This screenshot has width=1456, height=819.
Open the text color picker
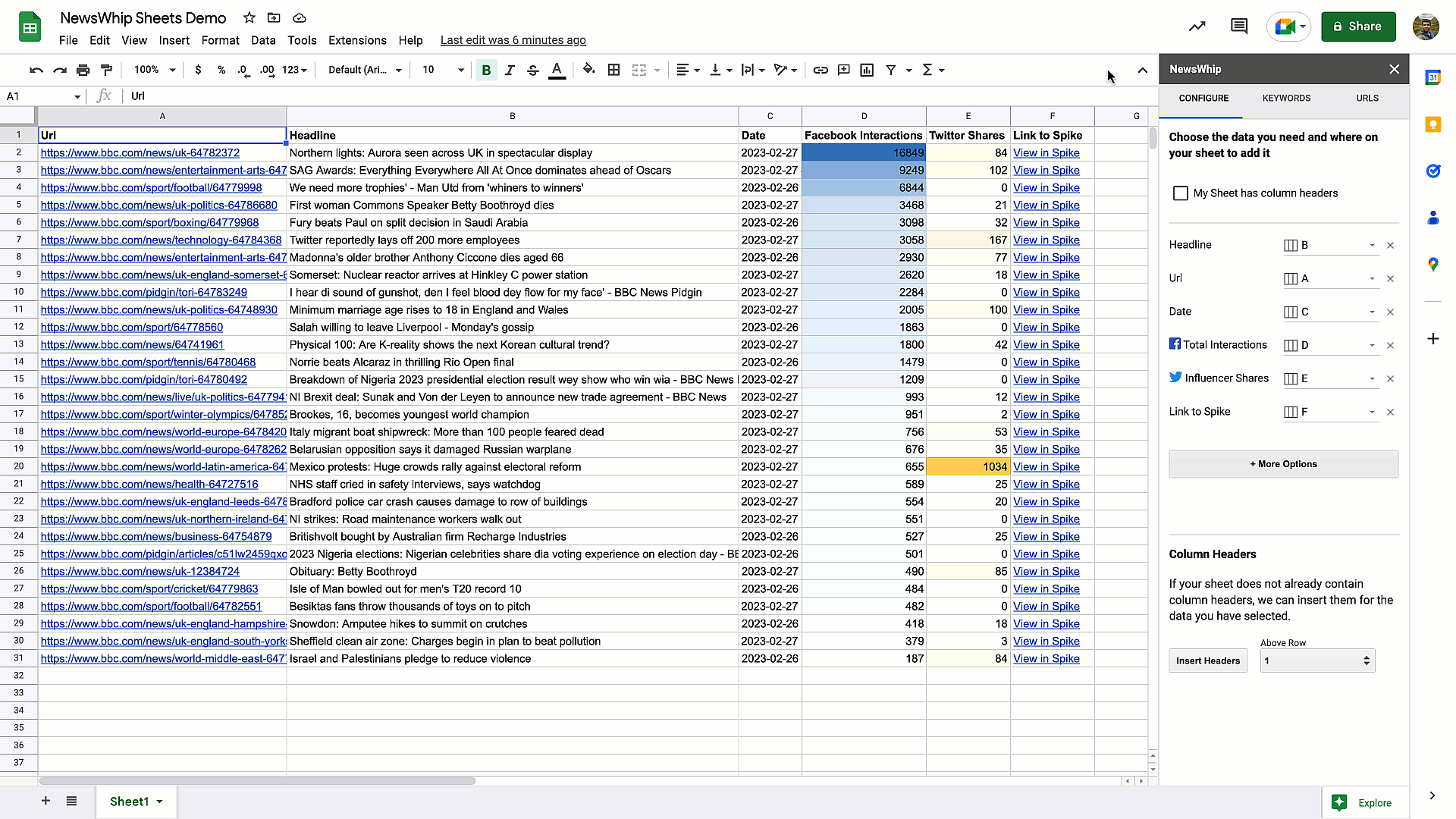(557, 70)
